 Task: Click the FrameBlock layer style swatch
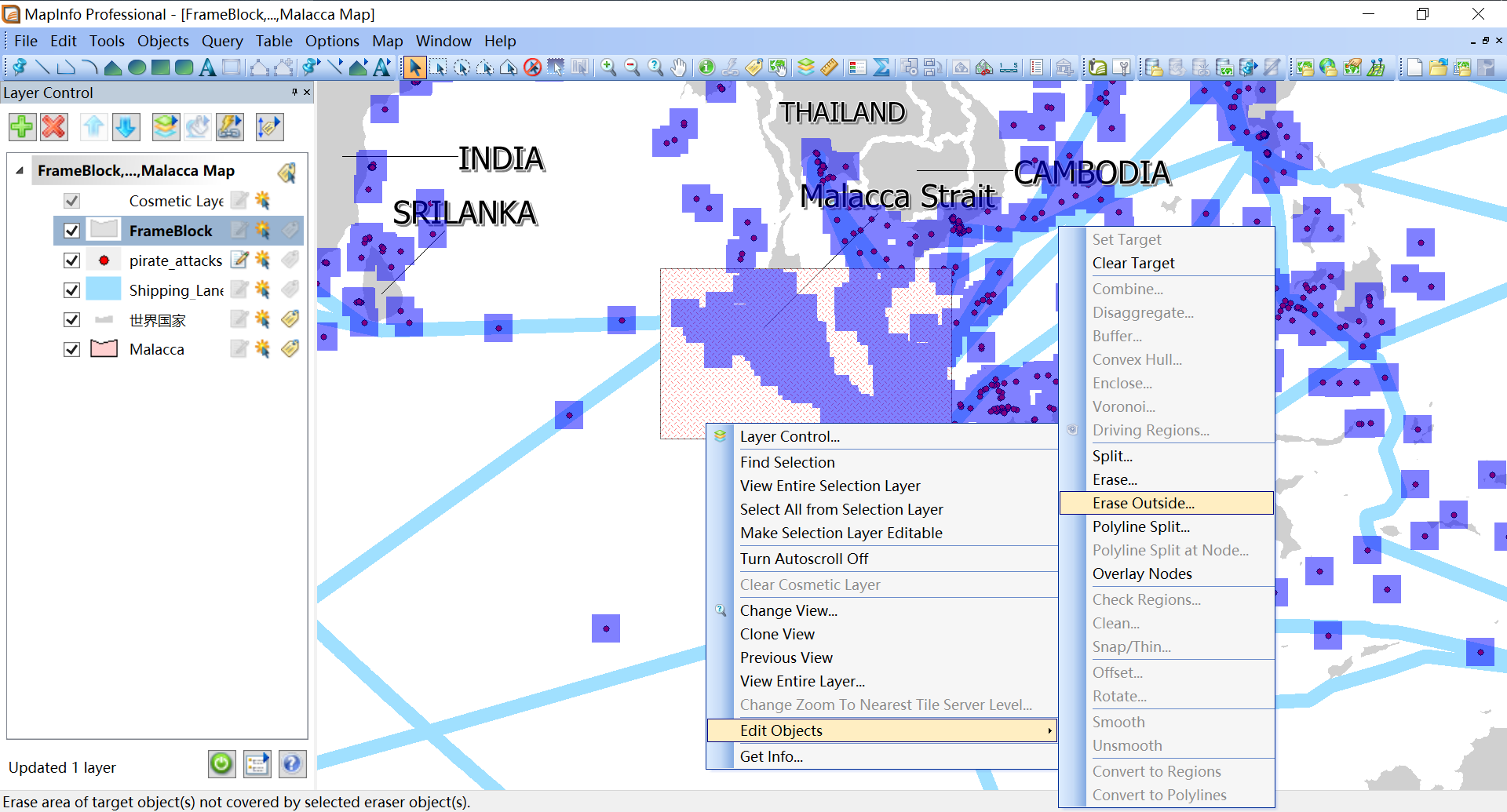tap(104, 230)
